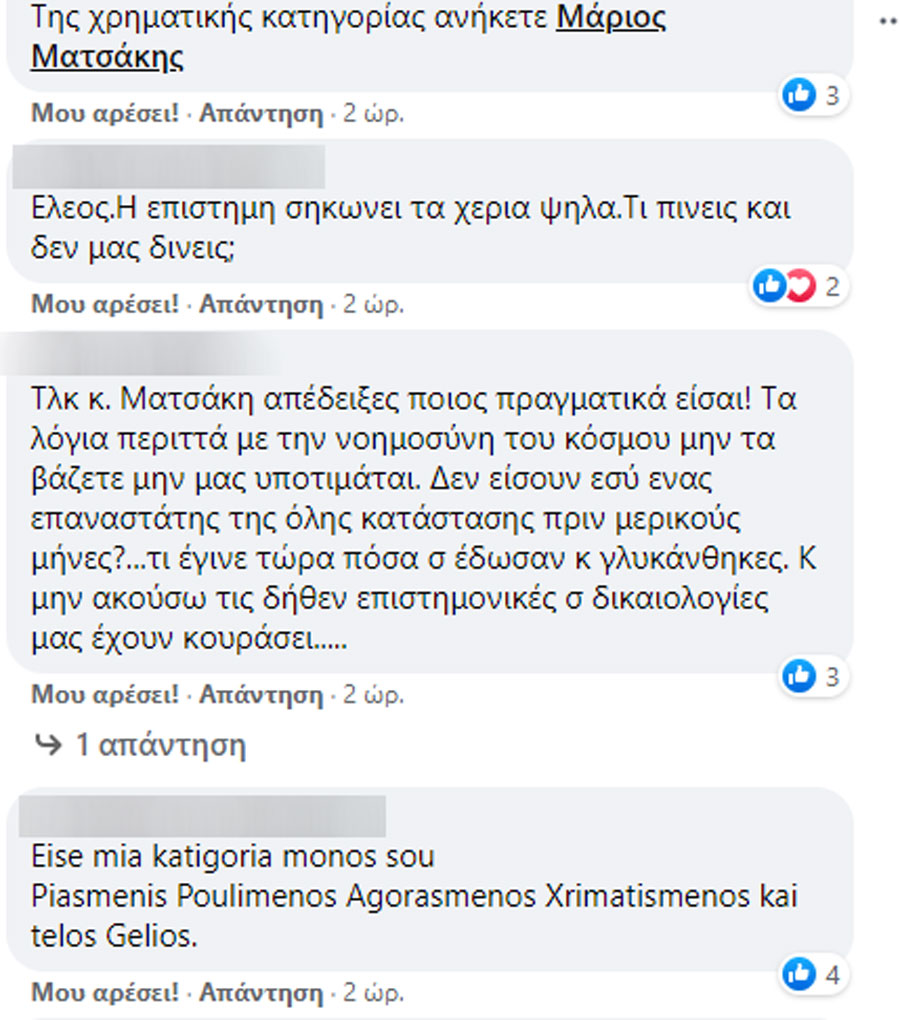The width and height of the screenshot is (900, 1020).
Task: Like the 'Eise mia katigoria monos sou' comment
Action: 105,993
